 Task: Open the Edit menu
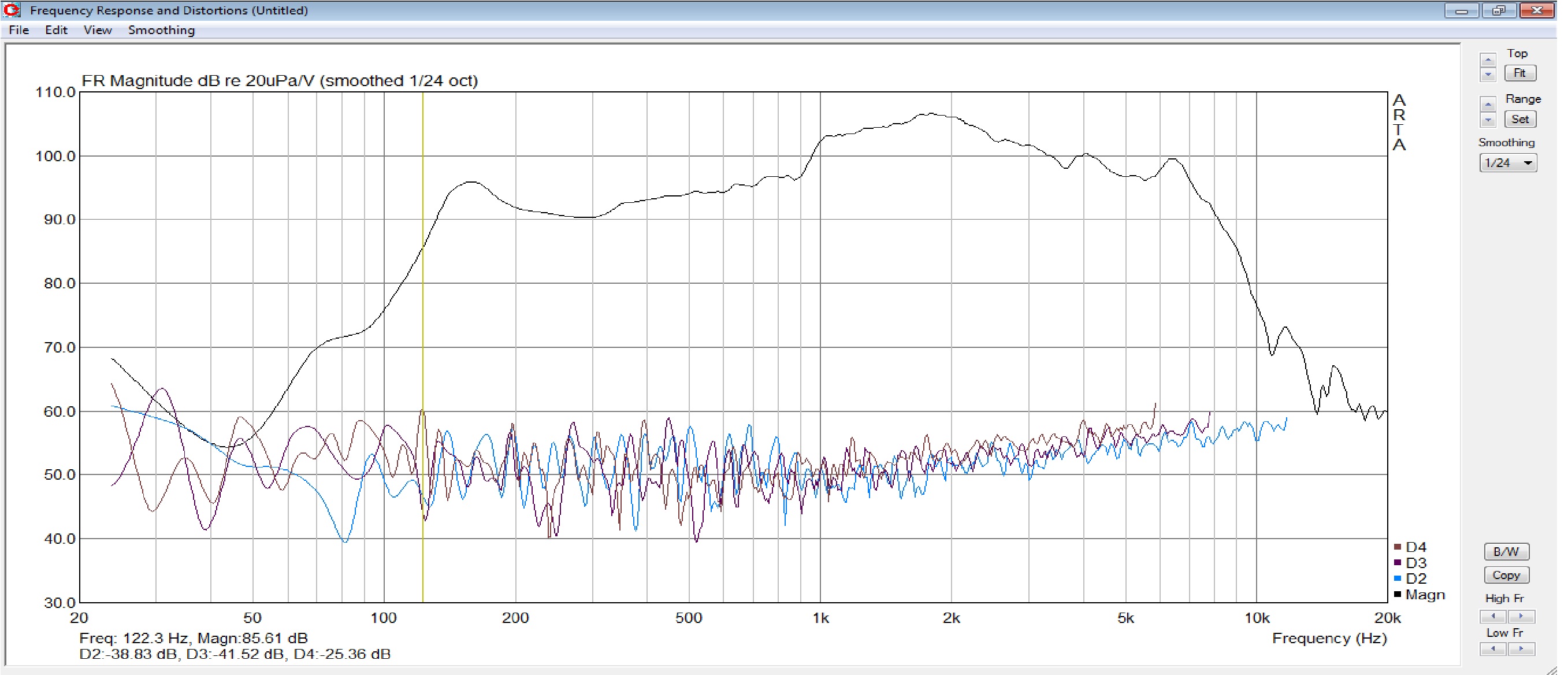coord(56,31)
